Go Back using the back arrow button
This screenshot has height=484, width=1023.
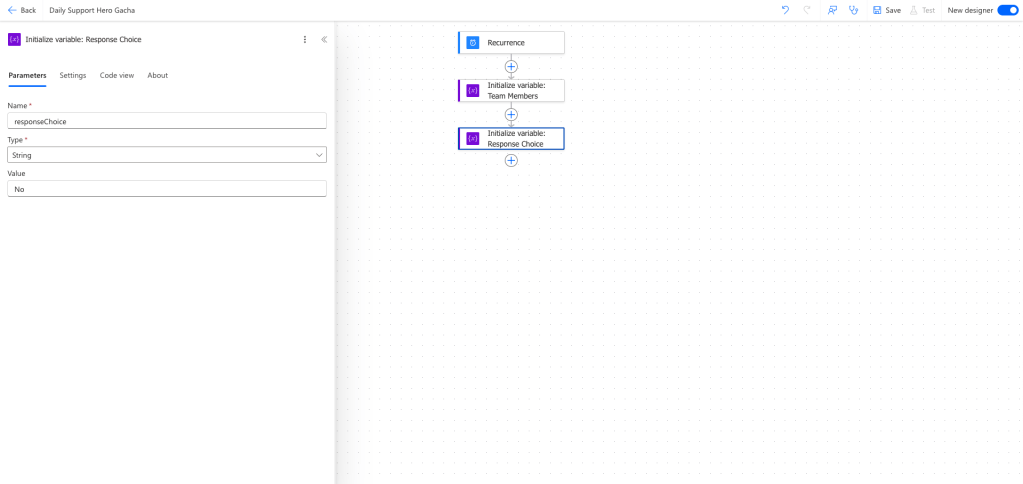pos(21,10)
